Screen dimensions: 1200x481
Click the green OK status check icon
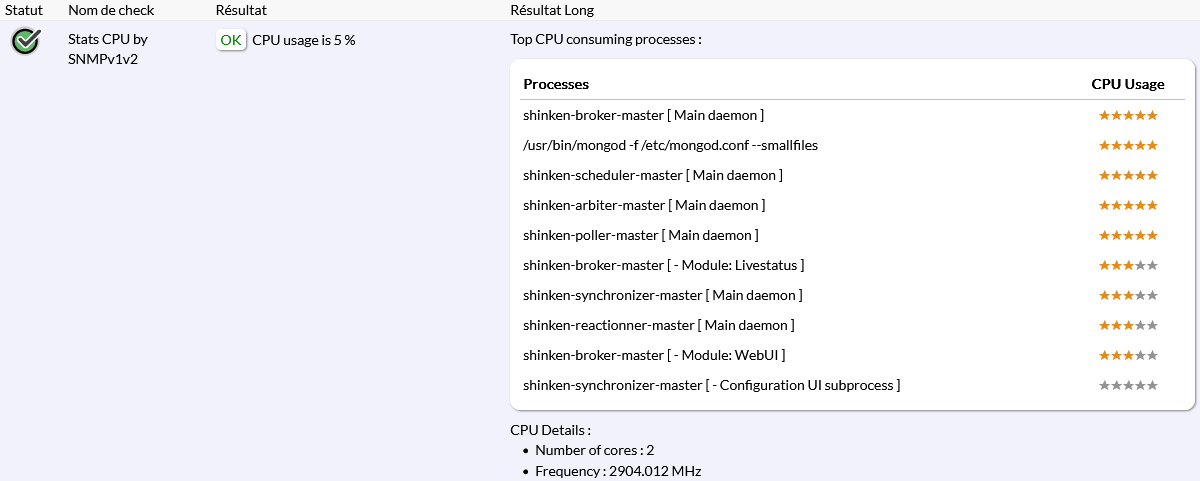tap(26, 41)
